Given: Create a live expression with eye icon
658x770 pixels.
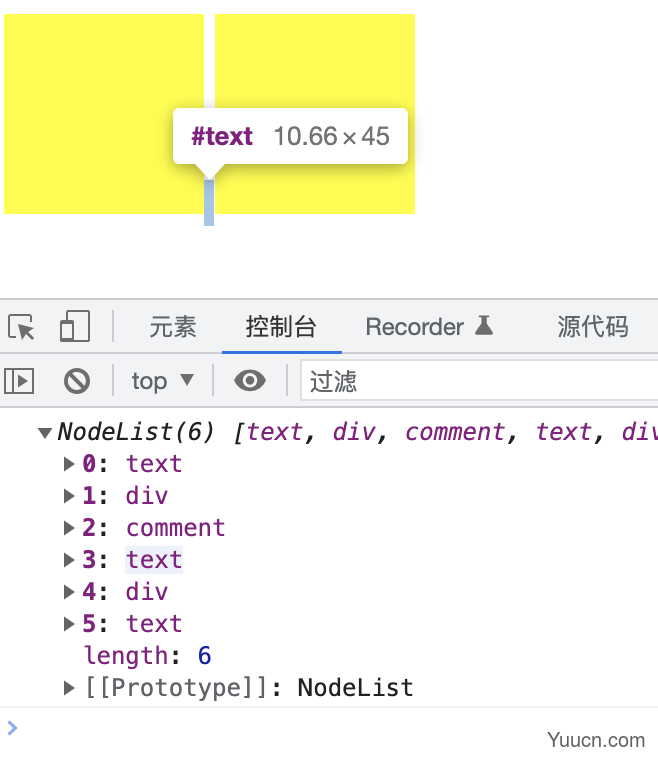Looking at the screenshot, I should [x=250, y=381].
